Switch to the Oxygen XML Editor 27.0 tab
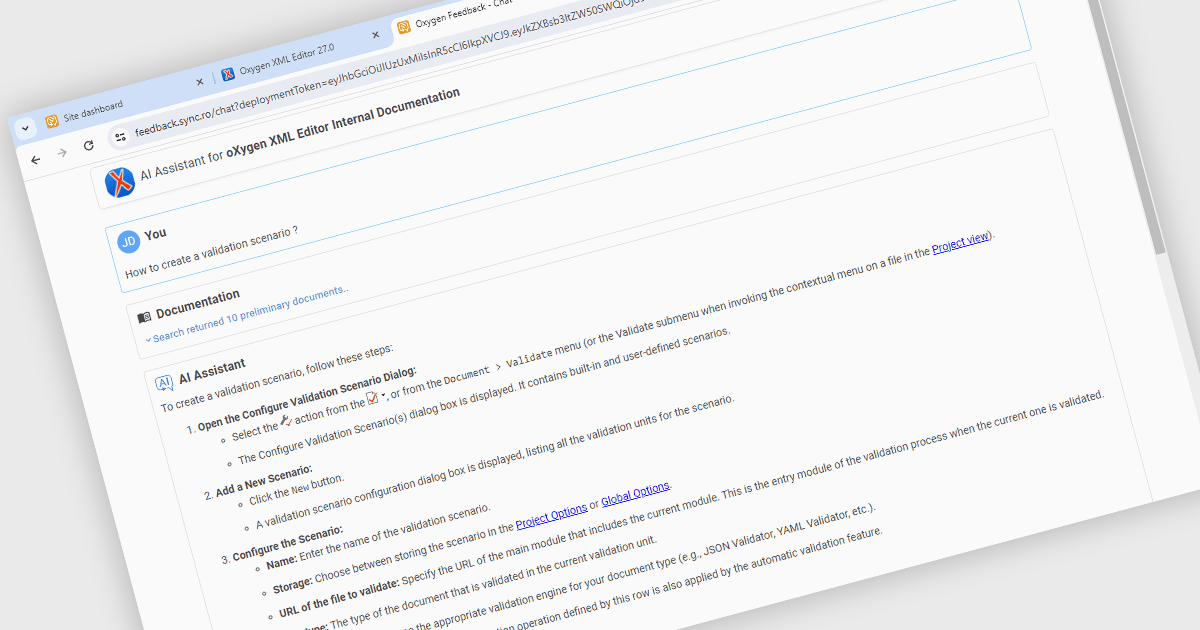Image resolution: width=1200 pixels, height=630 pixels. click(288, 58)
